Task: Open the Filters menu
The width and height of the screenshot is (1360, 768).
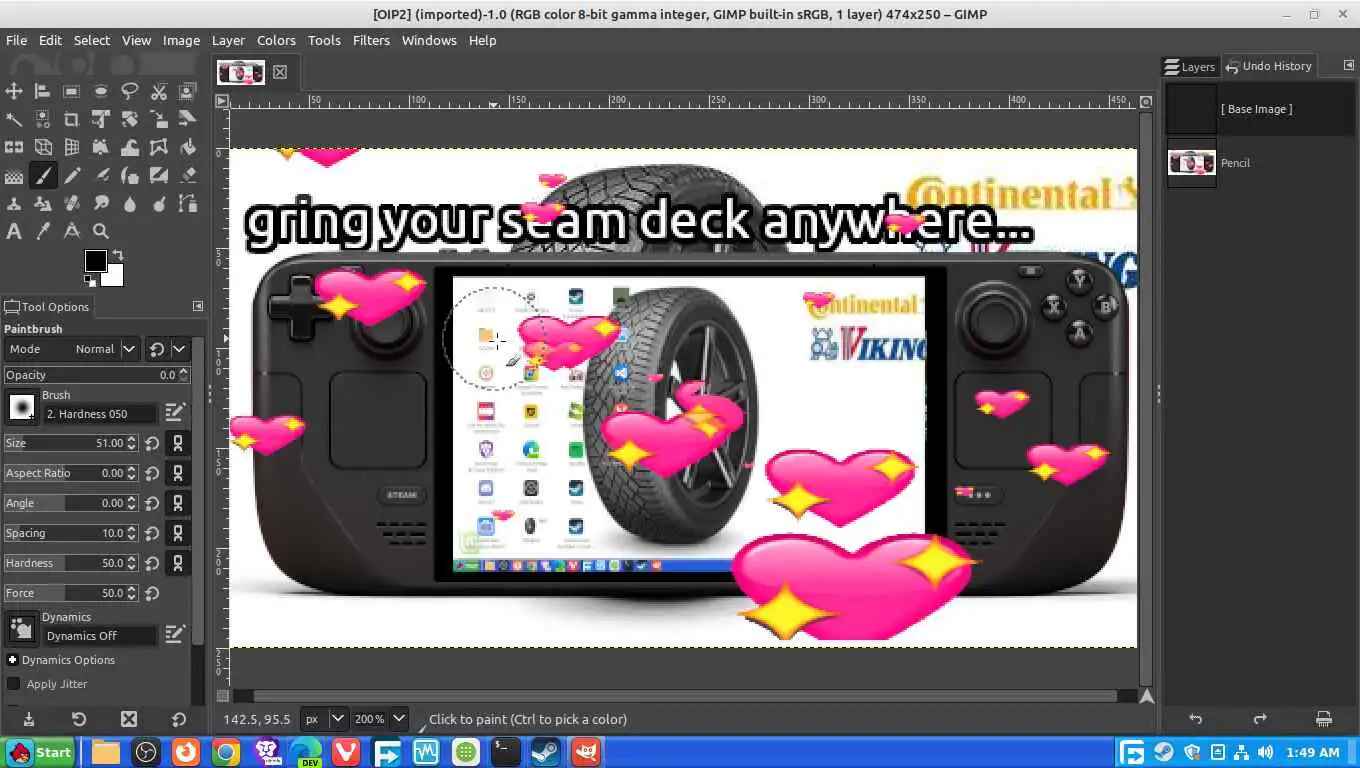Action: coord(371,40)
